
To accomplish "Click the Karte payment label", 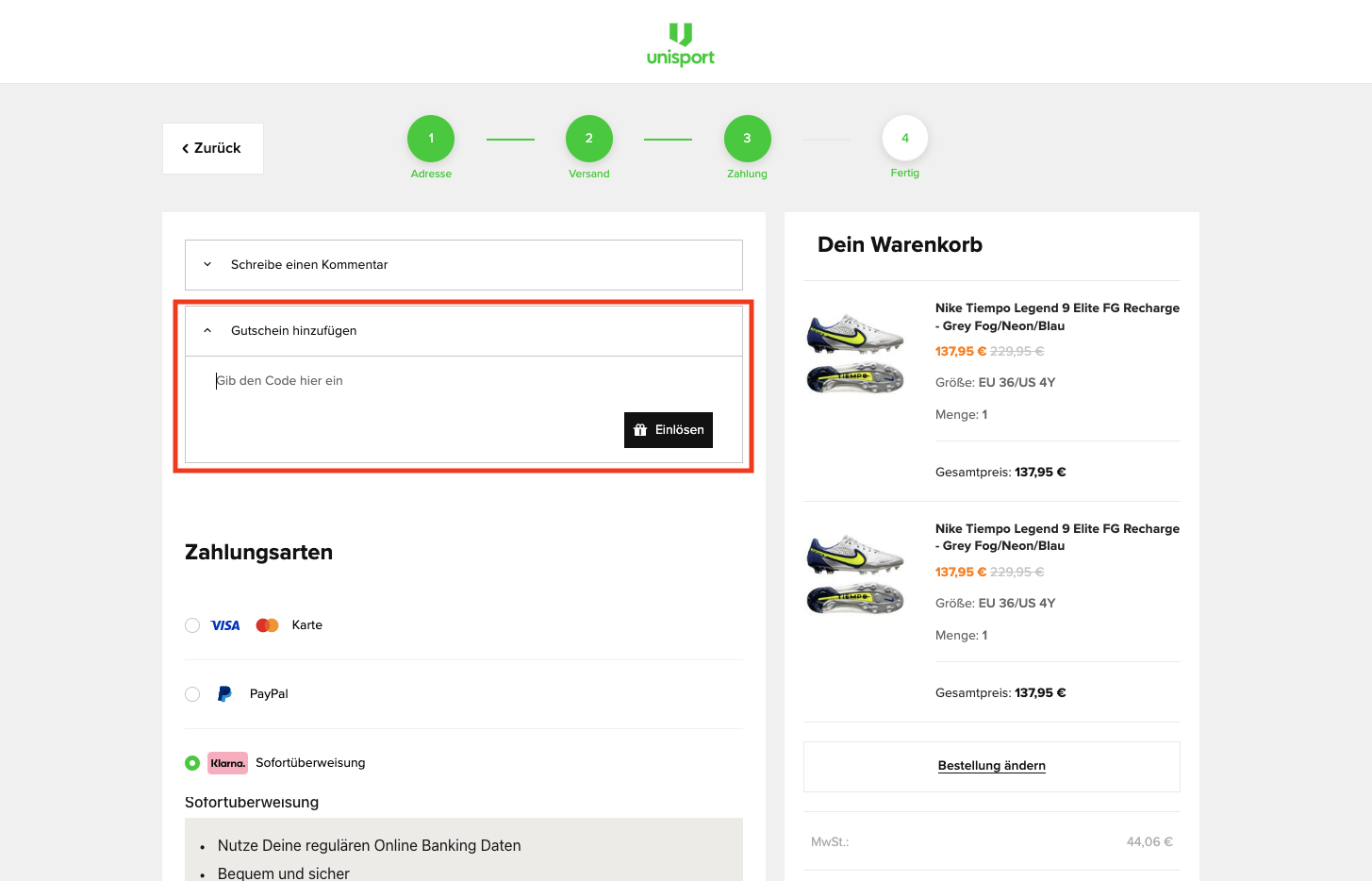I will point(307,625).
